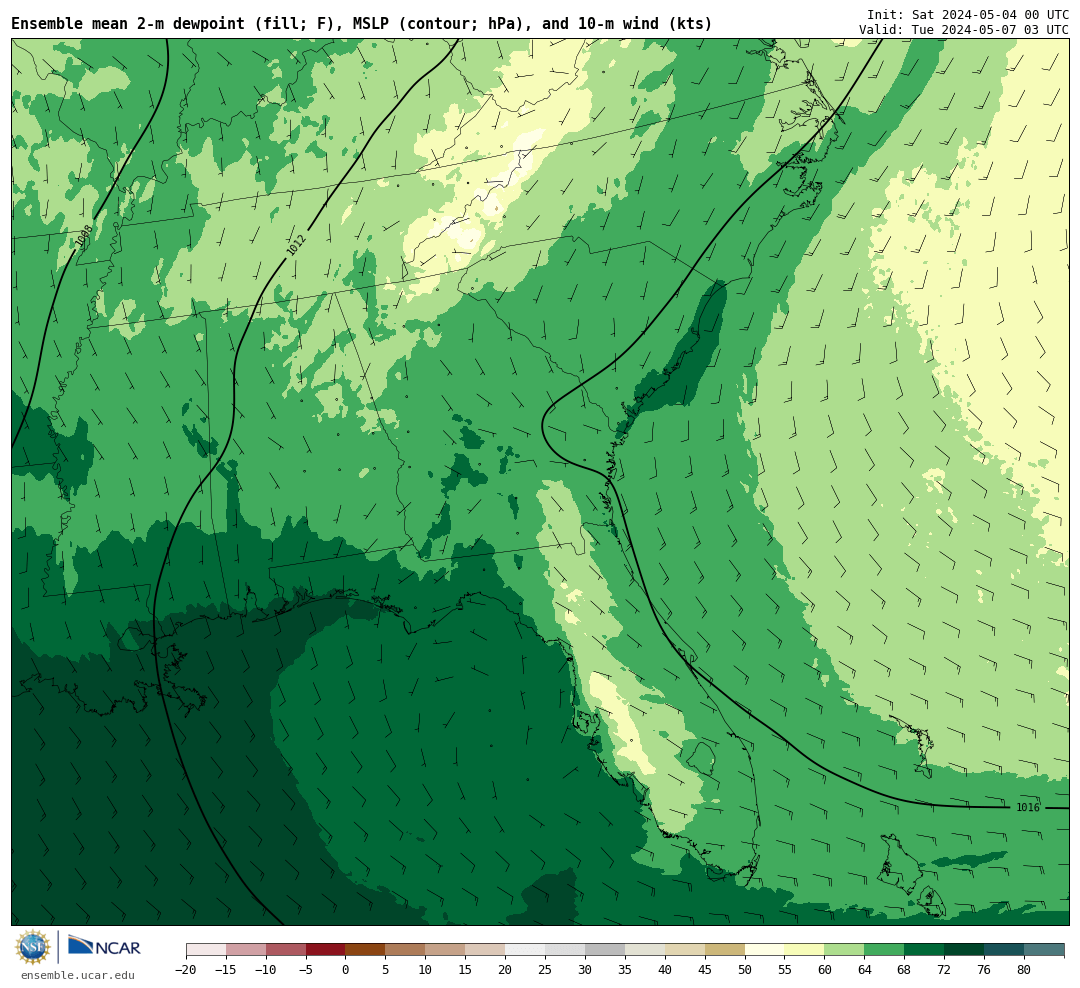The image size is (1080, 988).
Task: Click the 40 tick label on colorbar
Action: point(665,969)
